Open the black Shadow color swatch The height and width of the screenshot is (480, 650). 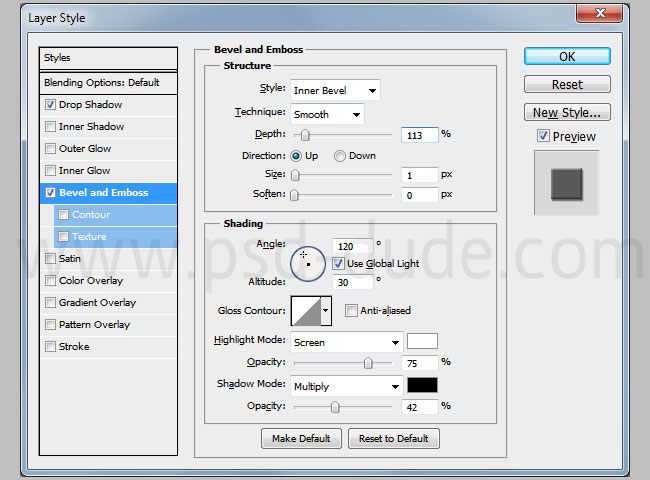[x=422, y=385]
